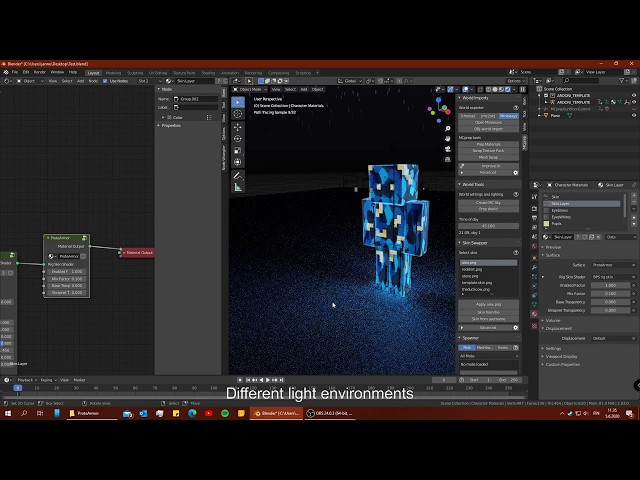Select solid viewport shading sphere icon

[x=495, y=89]
